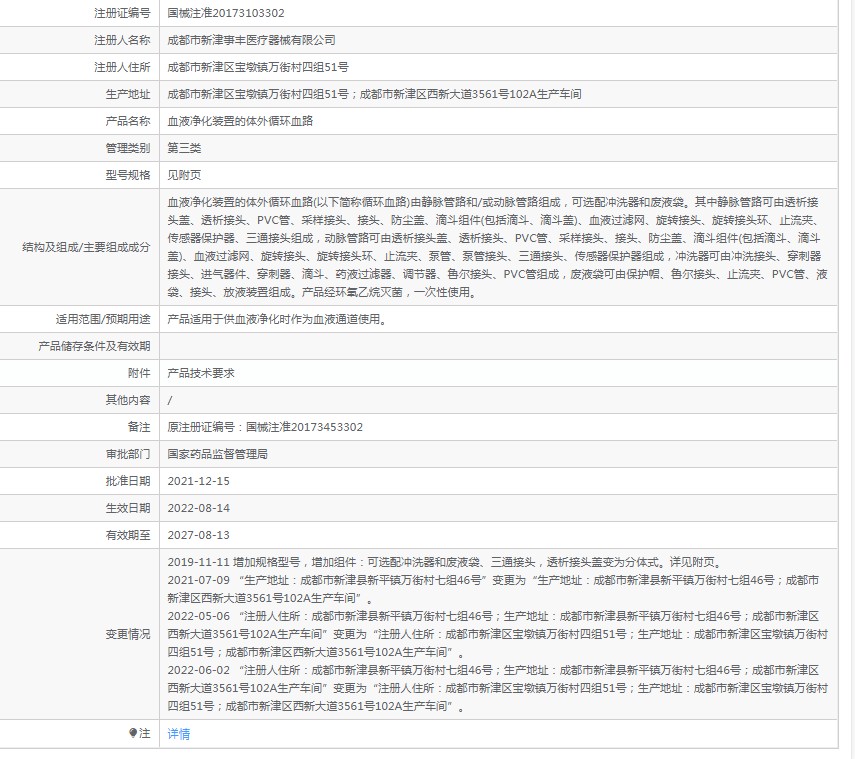This screenshot has height=759, width=855.
Task: Click the 变更情况 label
Action: coord(128,634)
